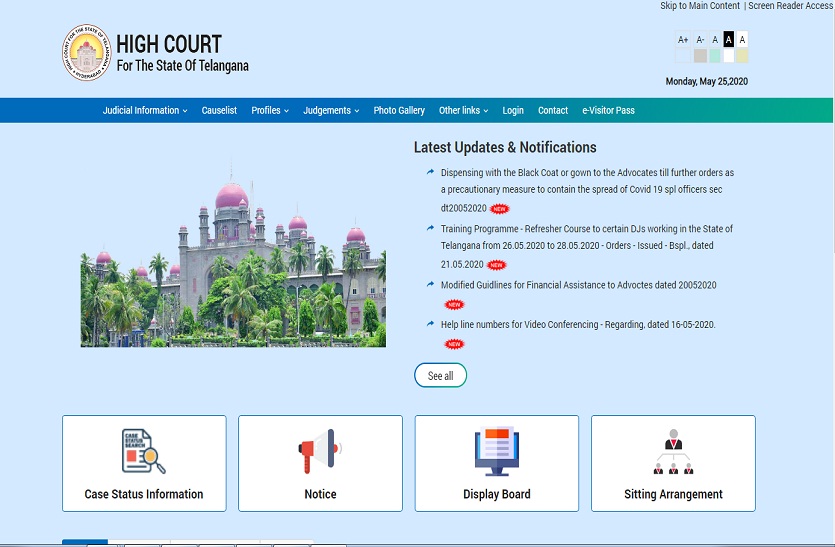Expand the Judicial Information dropdown
The height and width of the screenshot is (547, 835).
point(145,111)
